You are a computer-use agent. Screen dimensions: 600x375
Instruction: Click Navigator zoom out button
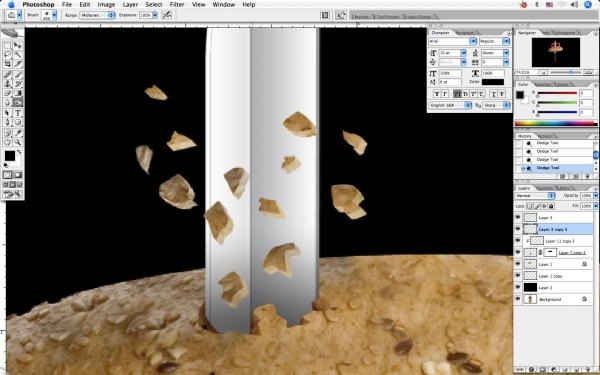pos(542,72)
